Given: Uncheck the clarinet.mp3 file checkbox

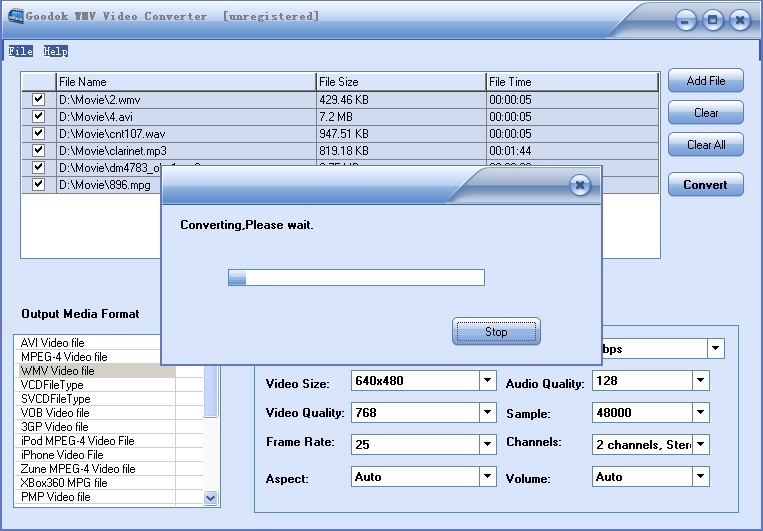Looking at the screenshot, I should pos(38,150).
